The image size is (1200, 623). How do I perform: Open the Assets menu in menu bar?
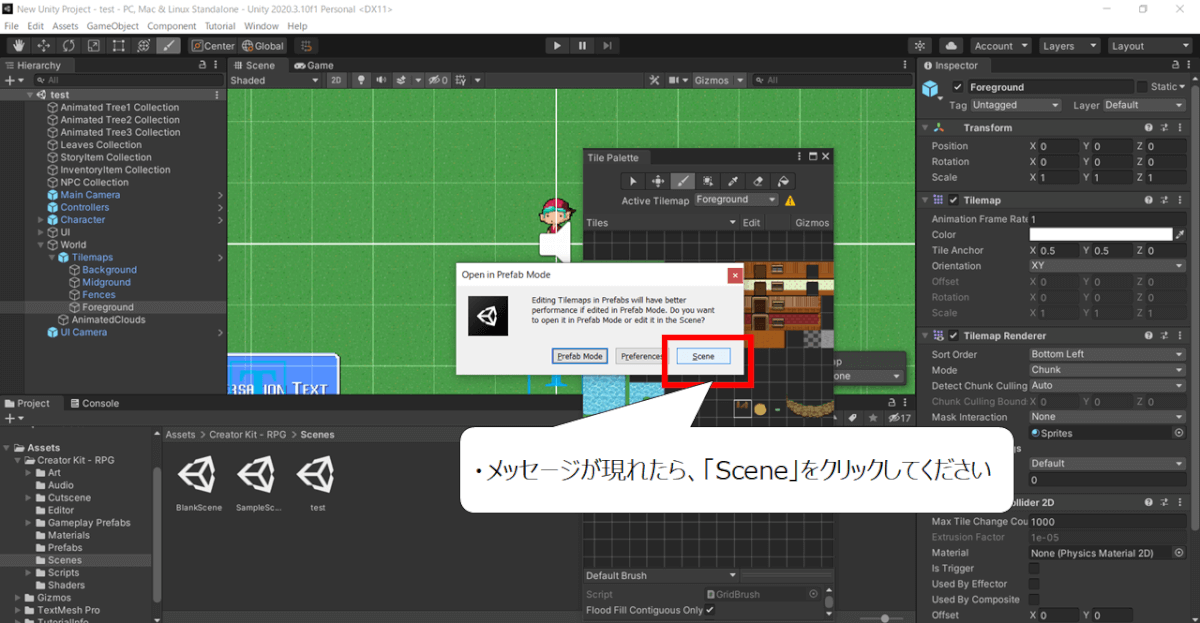tap(65, 26)
